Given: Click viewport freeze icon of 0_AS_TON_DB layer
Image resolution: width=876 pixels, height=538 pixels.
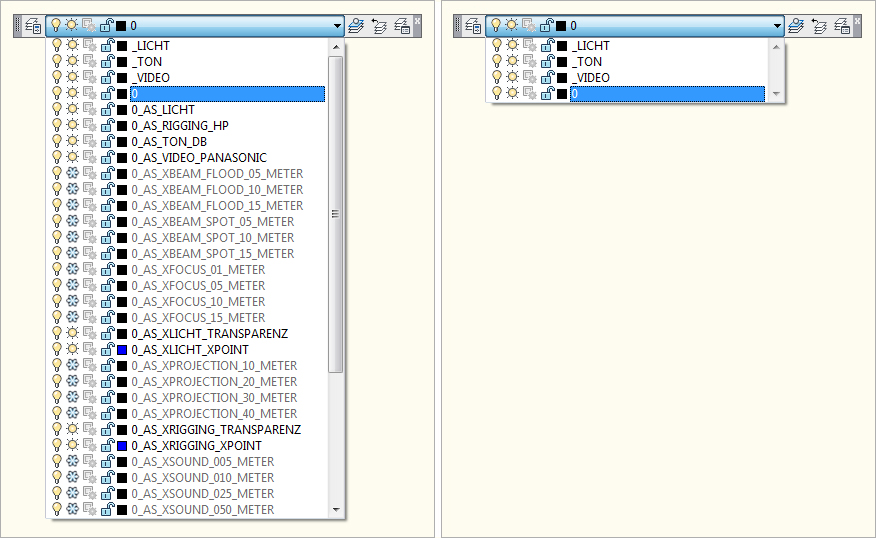Looking at the screenshot, I should (89, 142).
